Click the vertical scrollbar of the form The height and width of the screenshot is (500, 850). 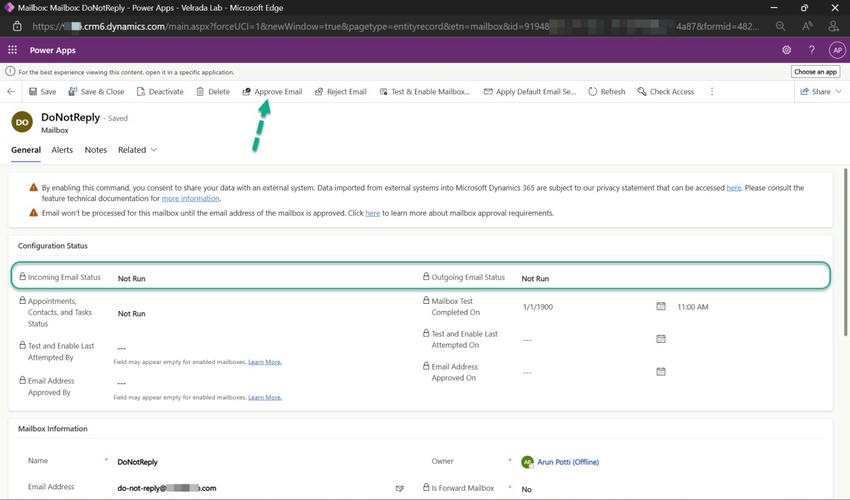[846, 252]
